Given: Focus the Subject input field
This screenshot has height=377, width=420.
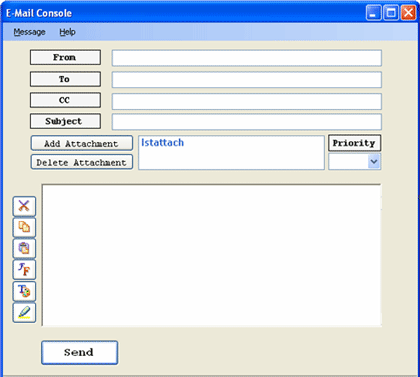Looking at the screenshot, I should 247,122.
